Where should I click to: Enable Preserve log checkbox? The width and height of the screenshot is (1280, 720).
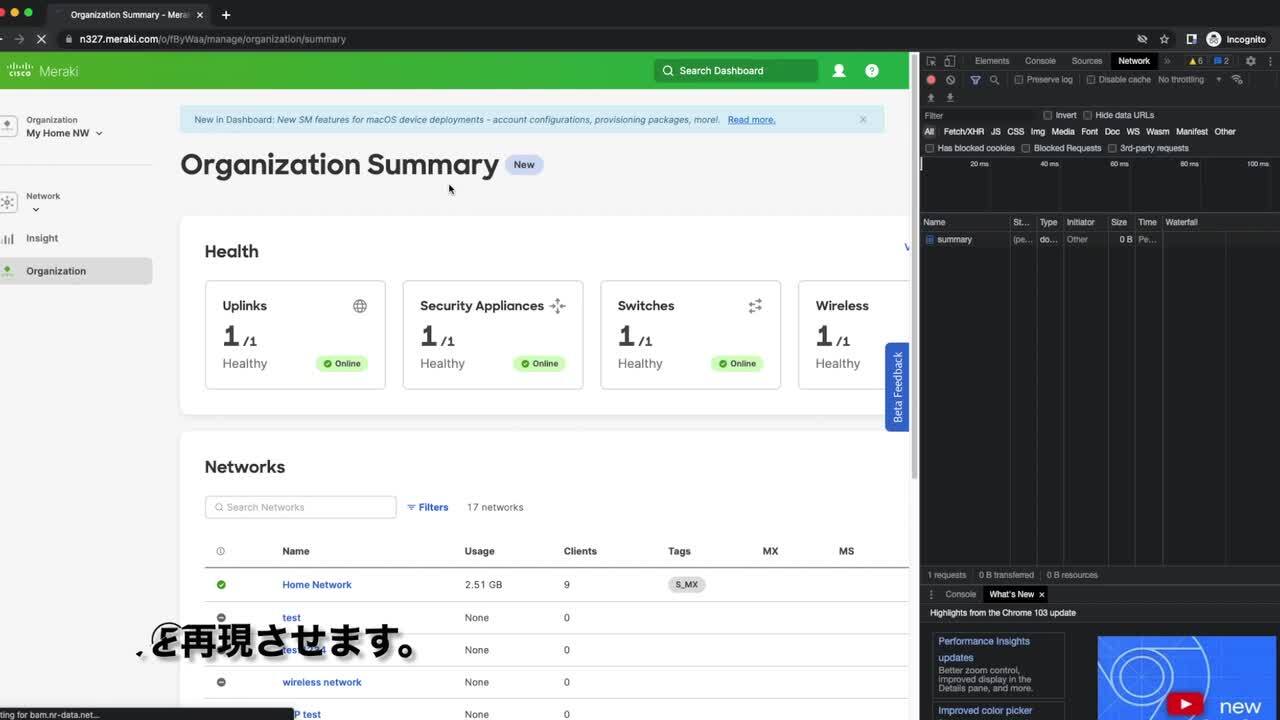tap(1019, 80)
